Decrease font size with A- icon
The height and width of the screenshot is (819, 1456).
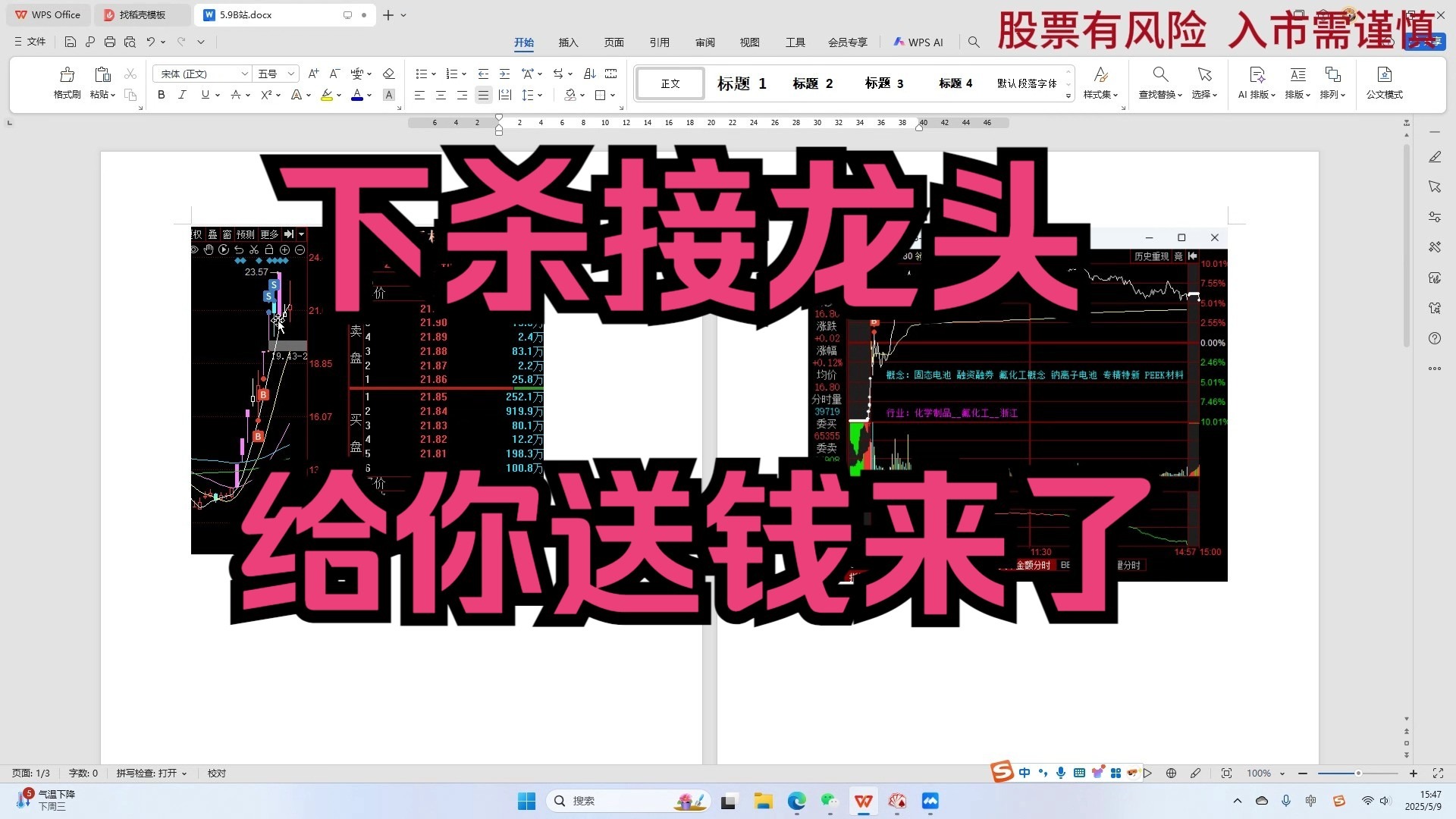click(x=334, y=74)
